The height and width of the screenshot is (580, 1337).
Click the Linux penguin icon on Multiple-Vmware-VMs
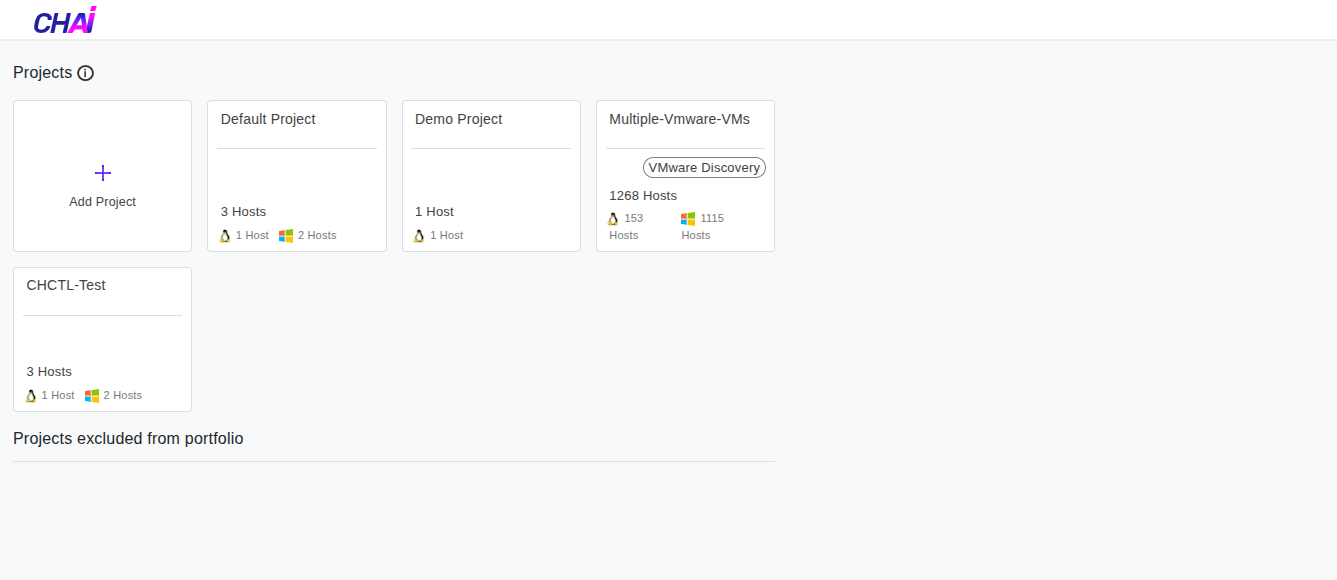pyautogui.click(x=613, y=218)
